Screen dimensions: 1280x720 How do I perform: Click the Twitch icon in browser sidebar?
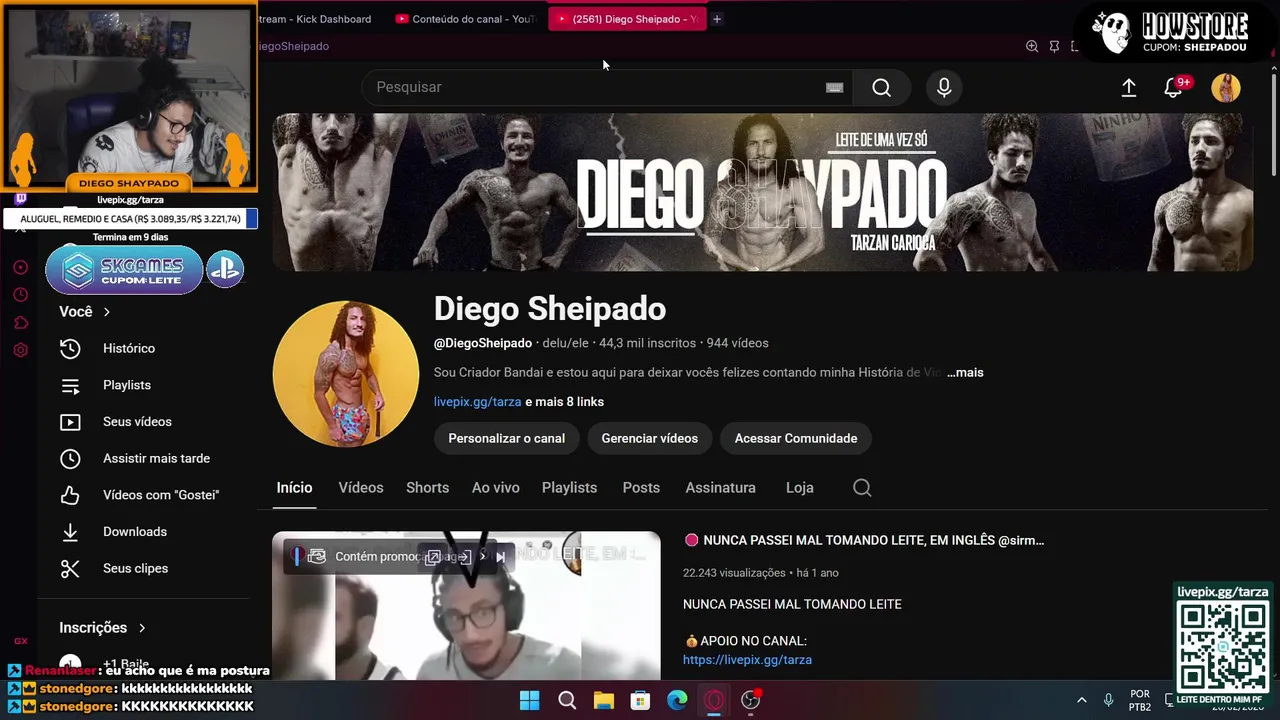(20, 199)
